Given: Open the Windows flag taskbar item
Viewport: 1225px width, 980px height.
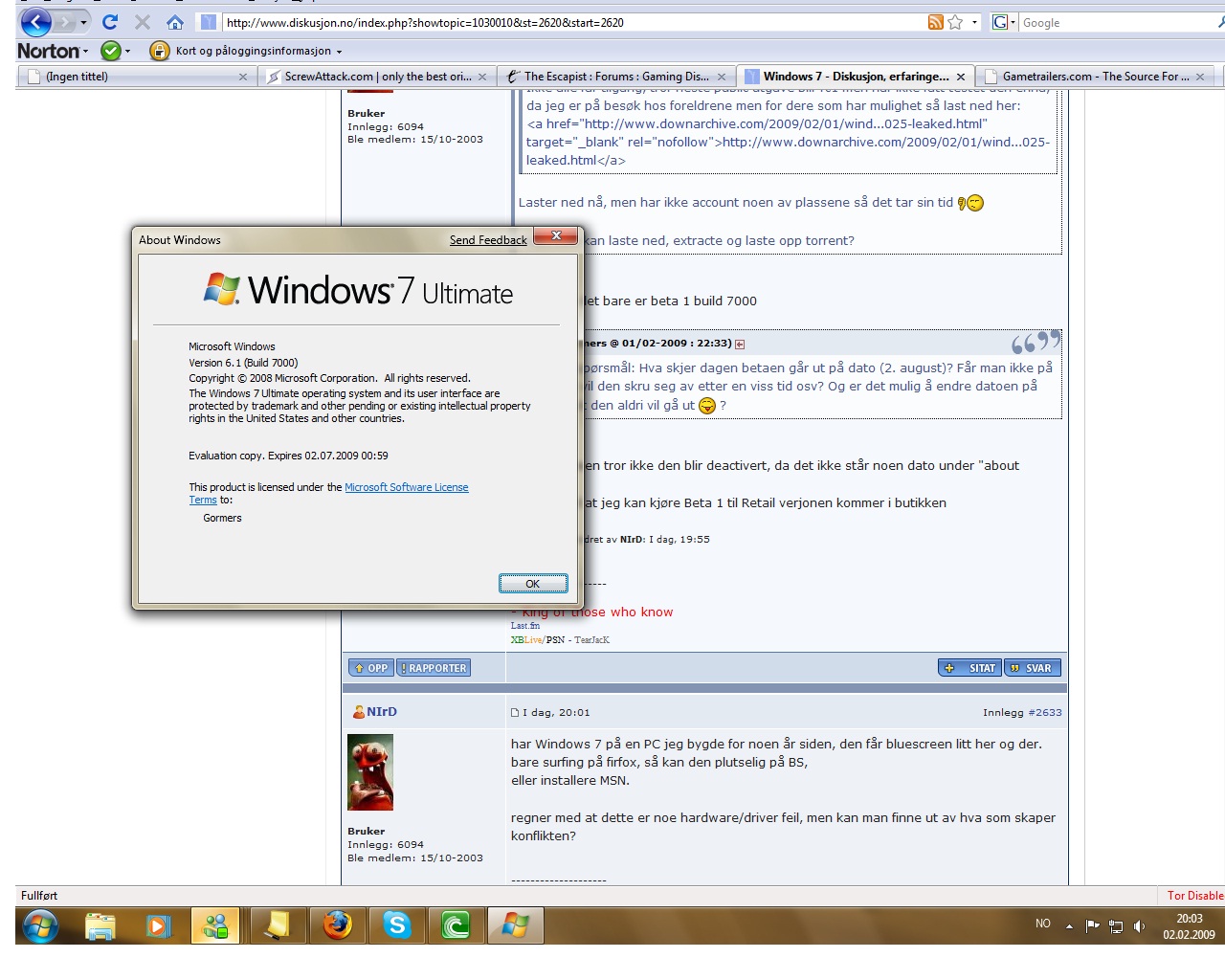Looking at the screenshot, I should pos(516,925).
